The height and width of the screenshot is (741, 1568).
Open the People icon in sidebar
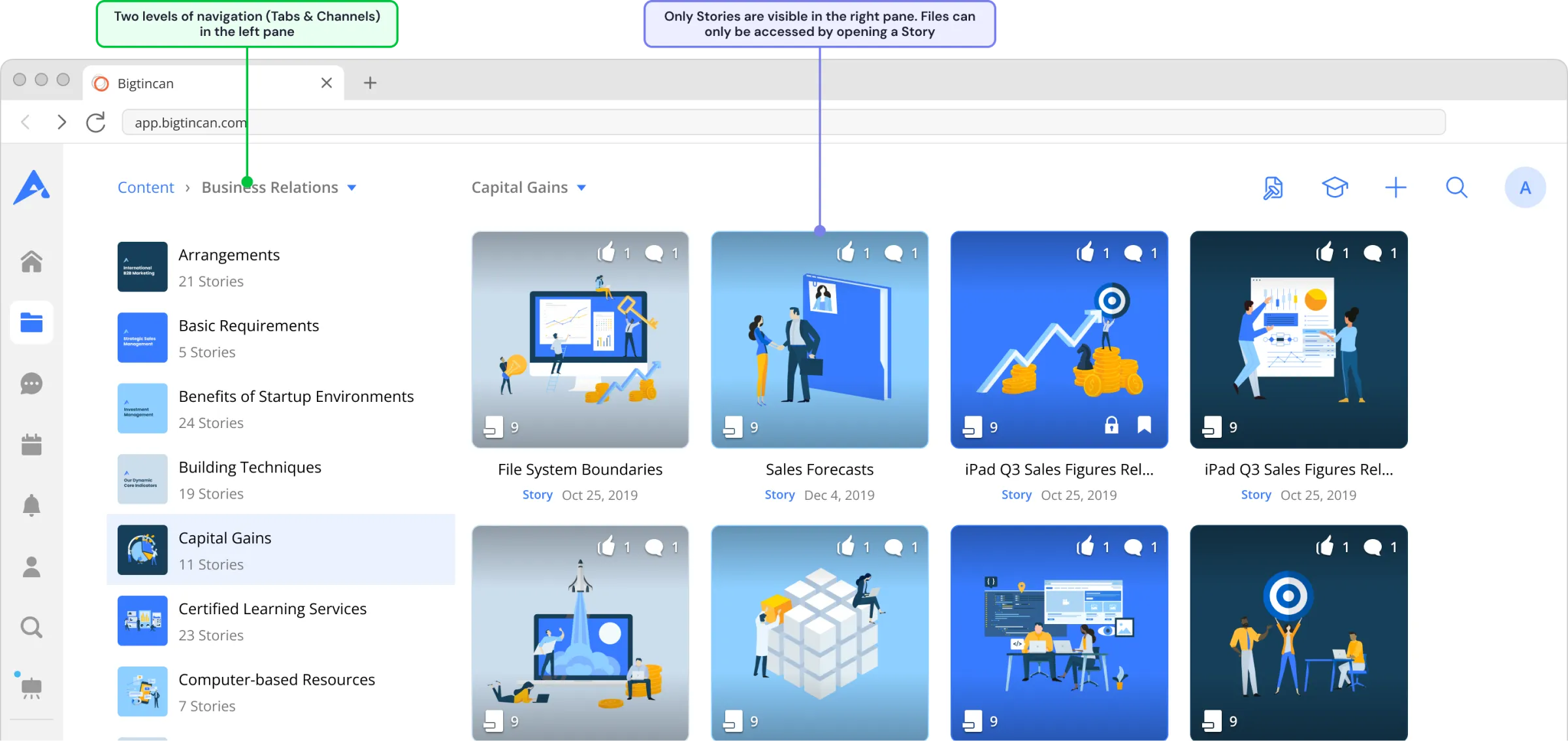click(31, 567)
